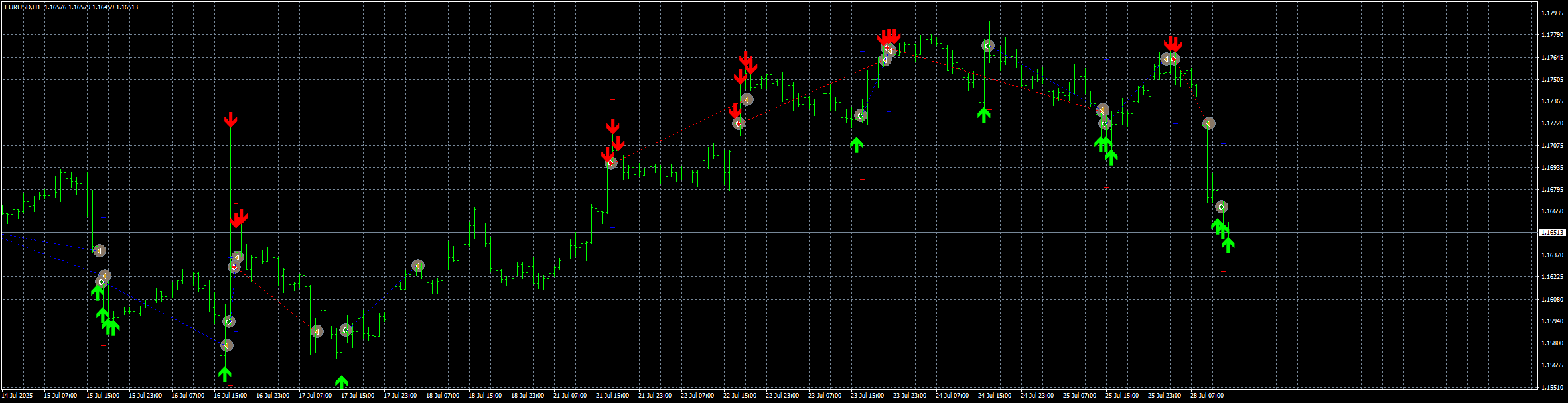Select the lowest green buy arrow near 25 Jul 15:00
The width and height of the screenshot is (1568, 403).
[1111, 157]
